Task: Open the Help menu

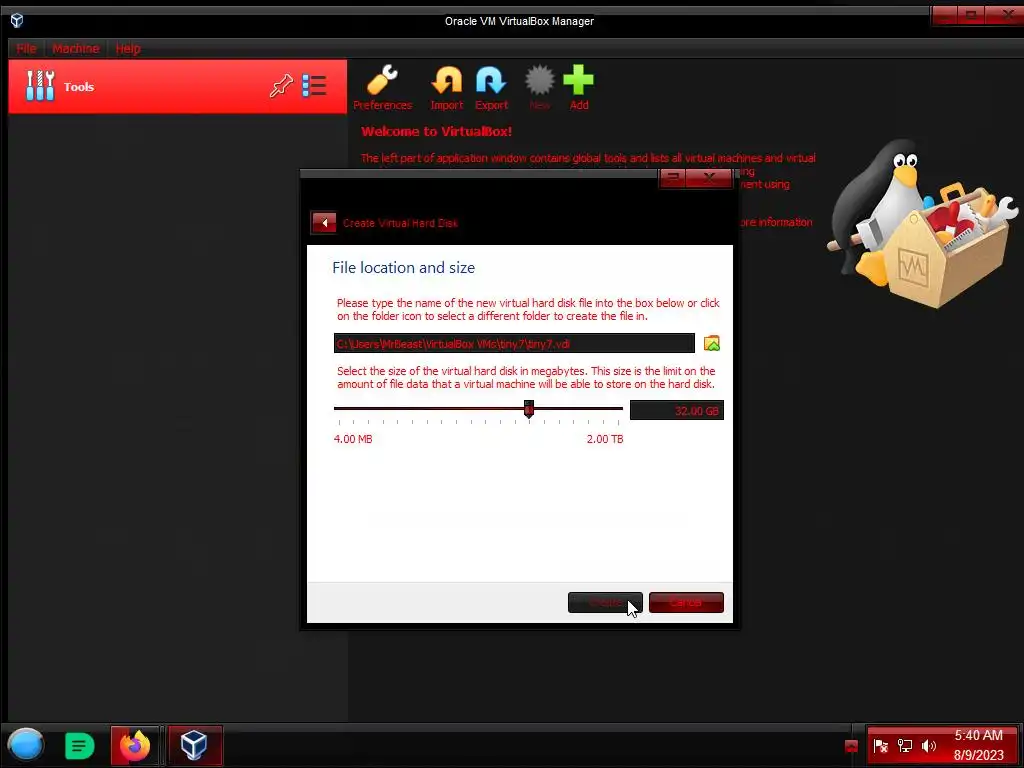Action: (x=128, y=48)
